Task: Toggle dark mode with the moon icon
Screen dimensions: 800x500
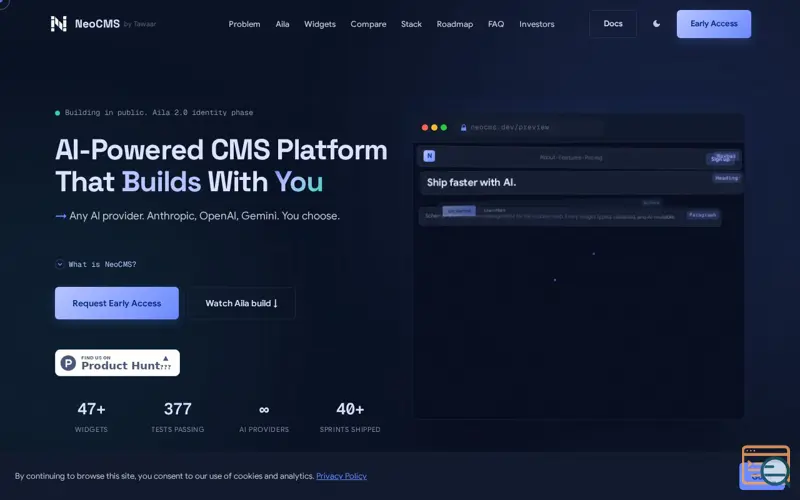Action: tap(657, 23)
